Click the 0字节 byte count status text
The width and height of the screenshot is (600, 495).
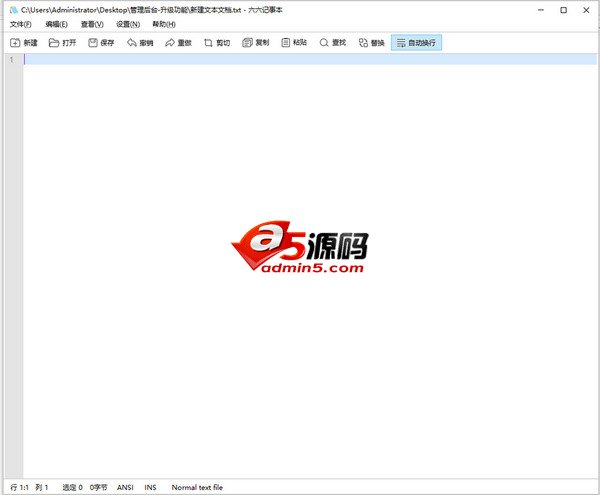(98, 487)
